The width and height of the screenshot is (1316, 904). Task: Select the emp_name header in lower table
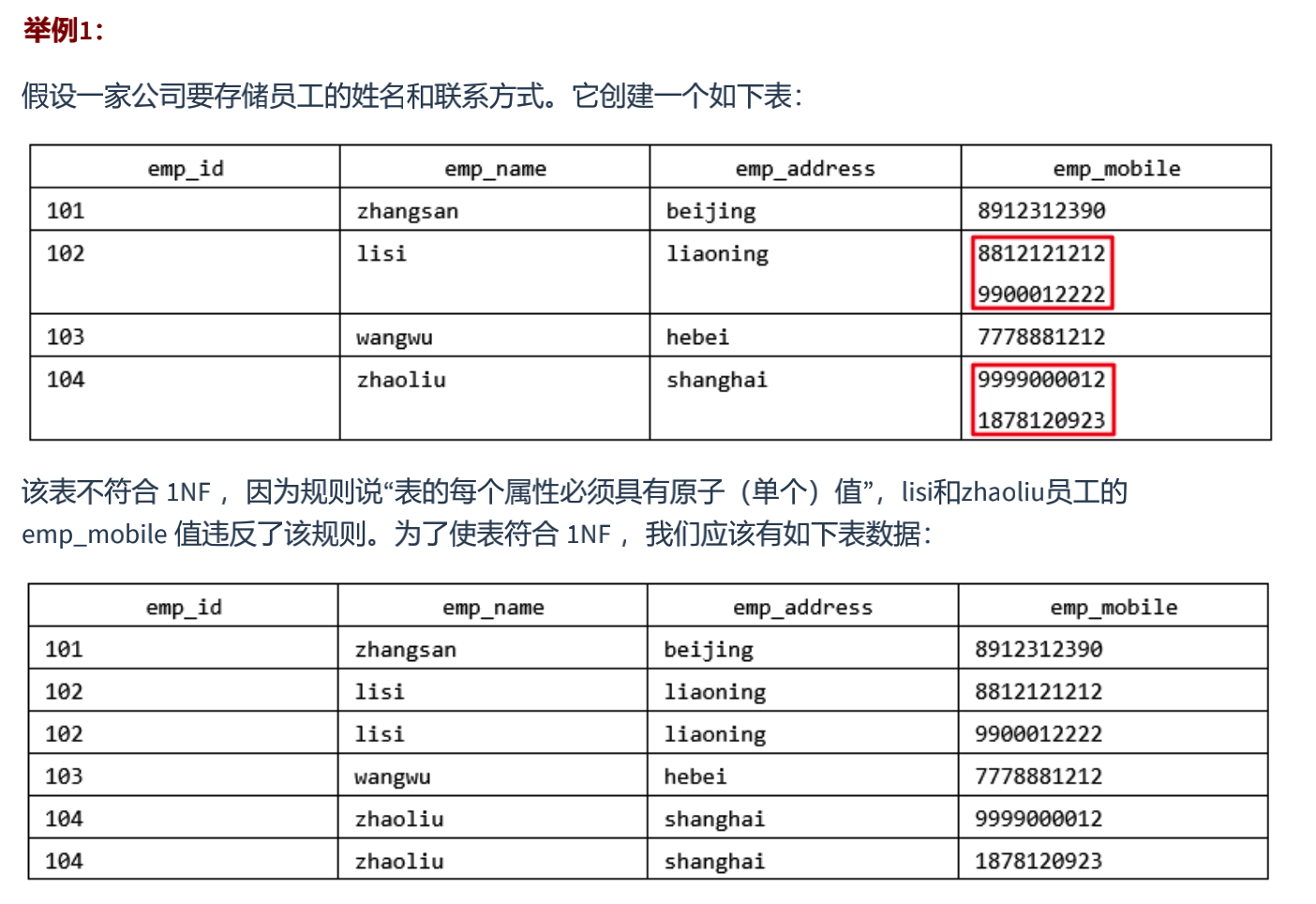tap(493, 608)
